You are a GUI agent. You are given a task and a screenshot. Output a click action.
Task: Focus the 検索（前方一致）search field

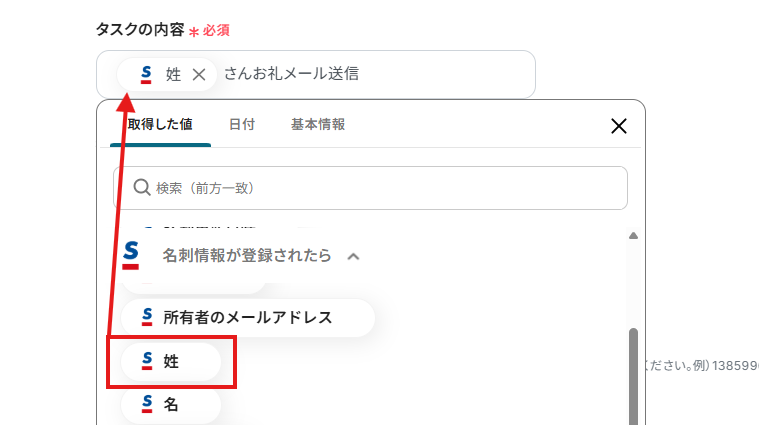pos(380,187)
